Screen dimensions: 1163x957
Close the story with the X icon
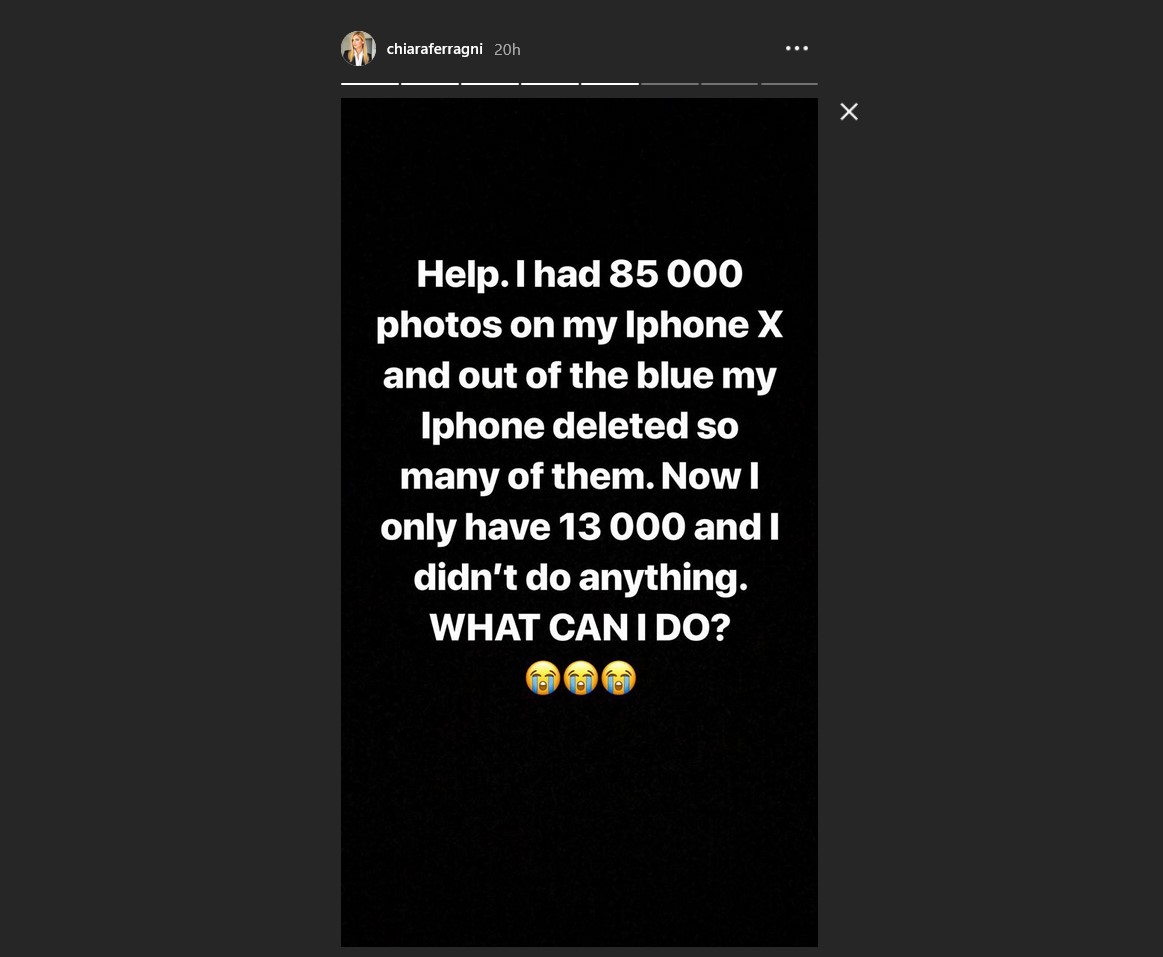coord(849,112)
